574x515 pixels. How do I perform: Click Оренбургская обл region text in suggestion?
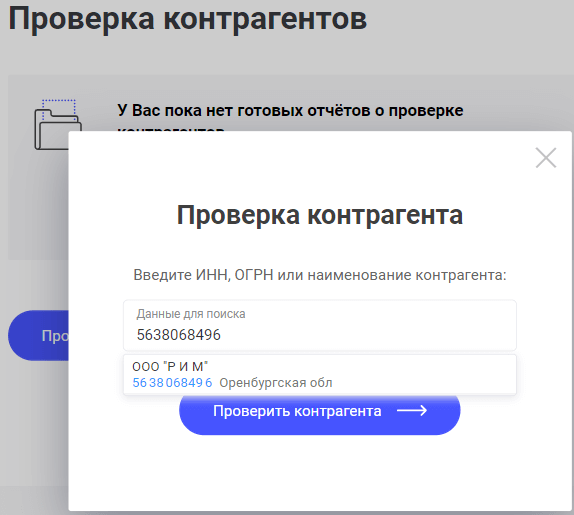(276, 383)
